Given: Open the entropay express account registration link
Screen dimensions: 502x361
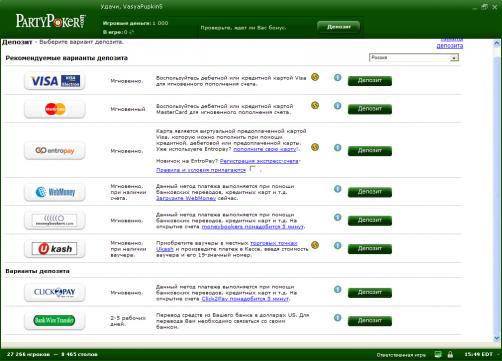Looking at the screenshot, I should point(259,161).
